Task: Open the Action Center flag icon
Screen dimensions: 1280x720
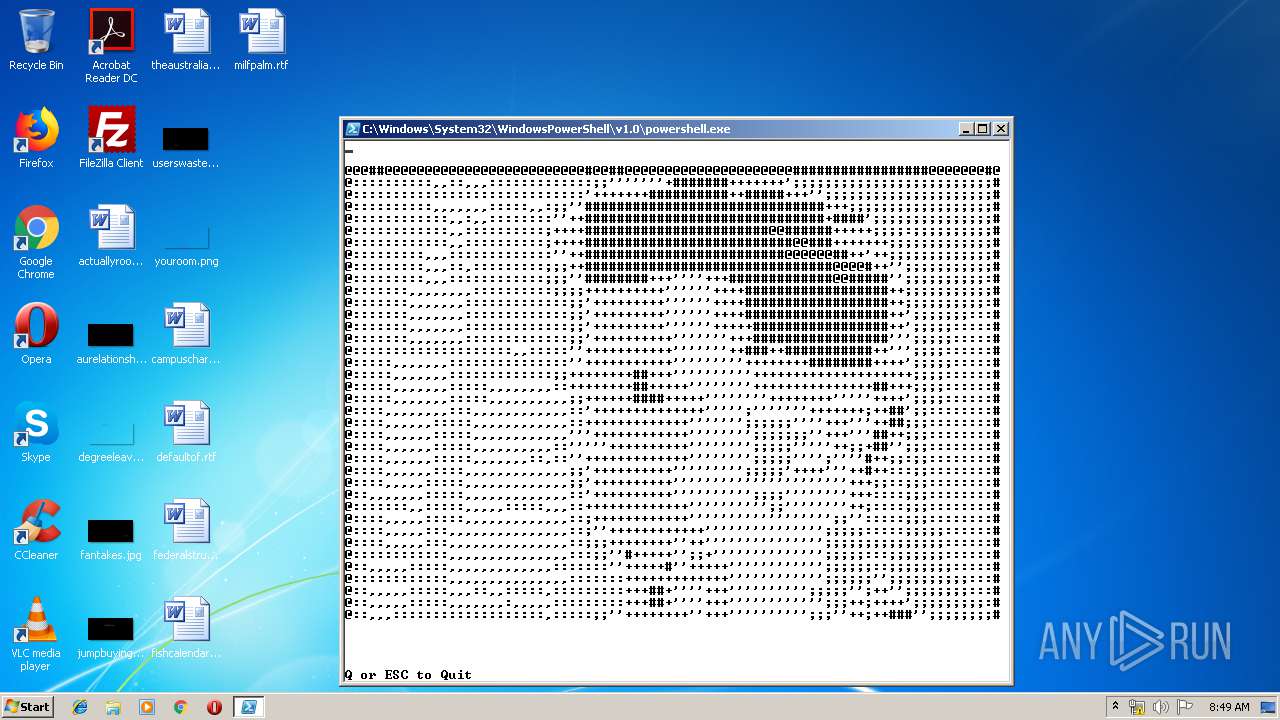Action: click(x=1185, y=707)
